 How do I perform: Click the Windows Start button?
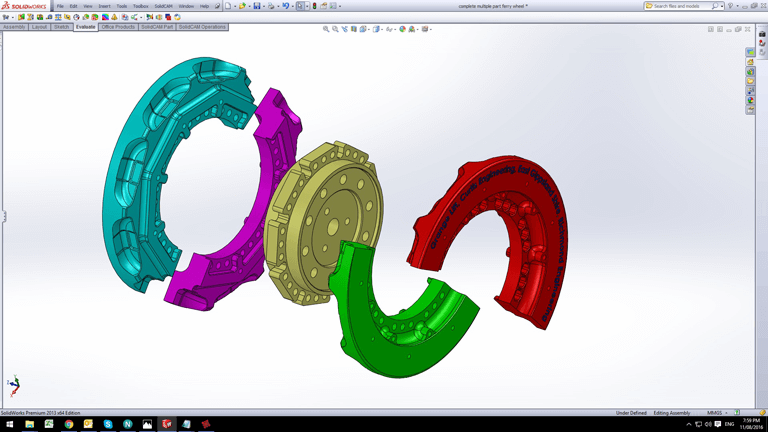[10, 424]
